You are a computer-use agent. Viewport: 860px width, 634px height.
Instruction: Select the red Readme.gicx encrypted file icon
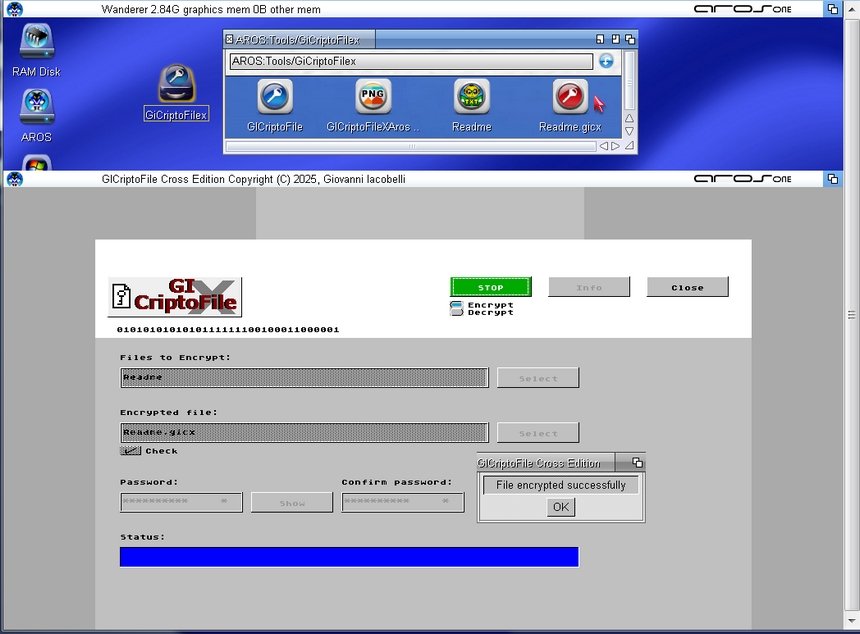click(x=570, y=105)
